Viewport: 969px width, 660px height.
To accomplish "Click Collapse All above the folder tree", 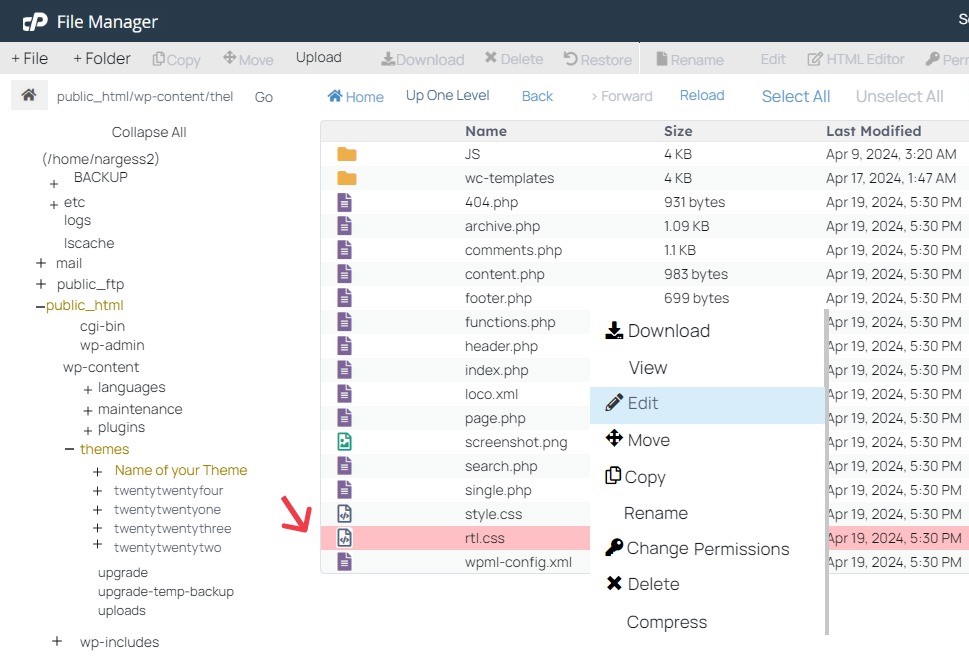I will pyautogui.click(x=149, y=132).
